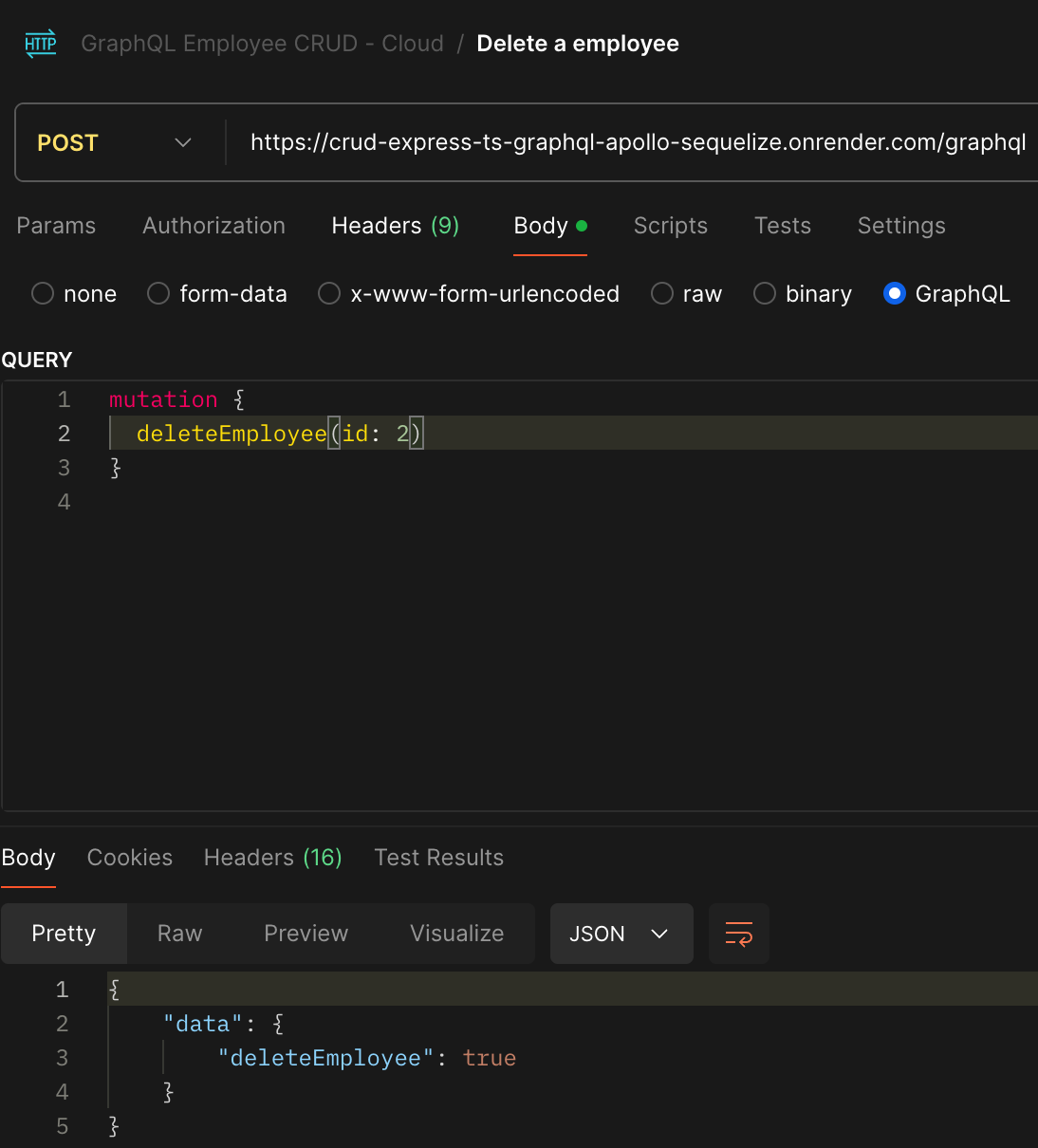Toggle word wrap icon in response toolbar
Screen dimensions: 1038x1148
coord(739,934)
